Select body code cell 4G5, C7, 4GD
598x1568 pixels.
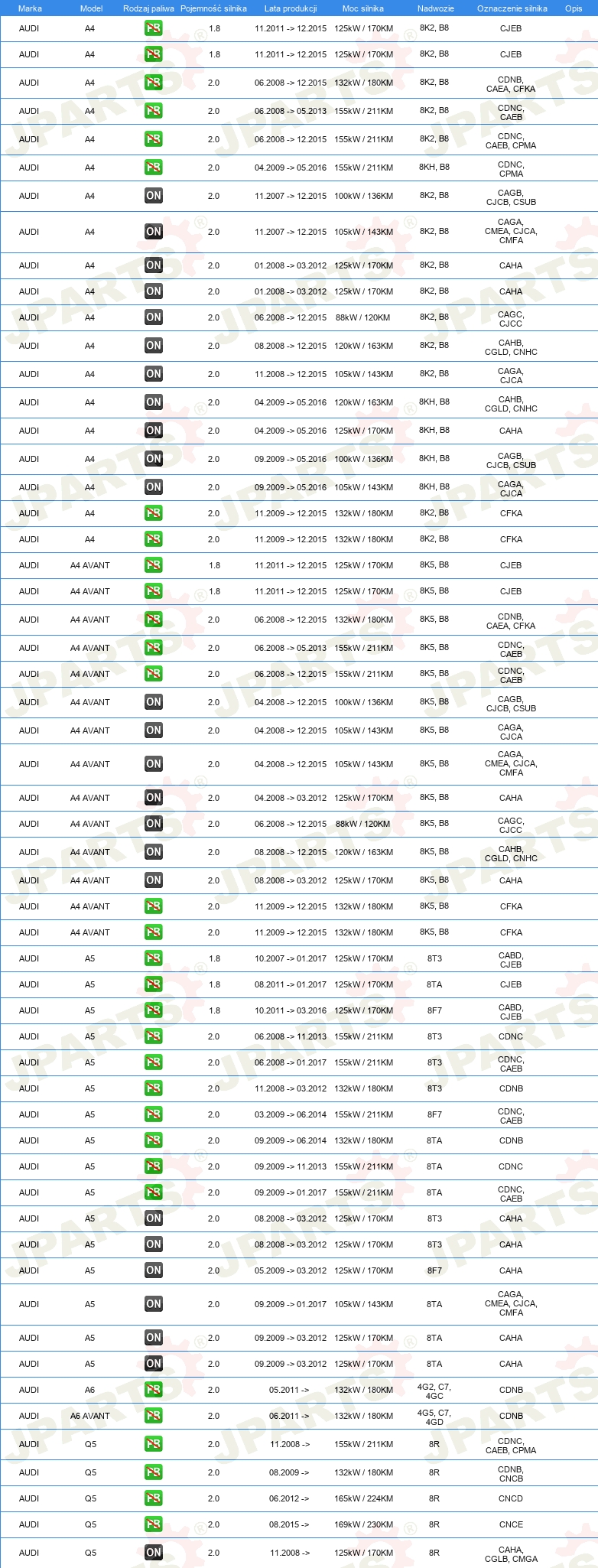pyautogui.click(x=434, y=1417)
